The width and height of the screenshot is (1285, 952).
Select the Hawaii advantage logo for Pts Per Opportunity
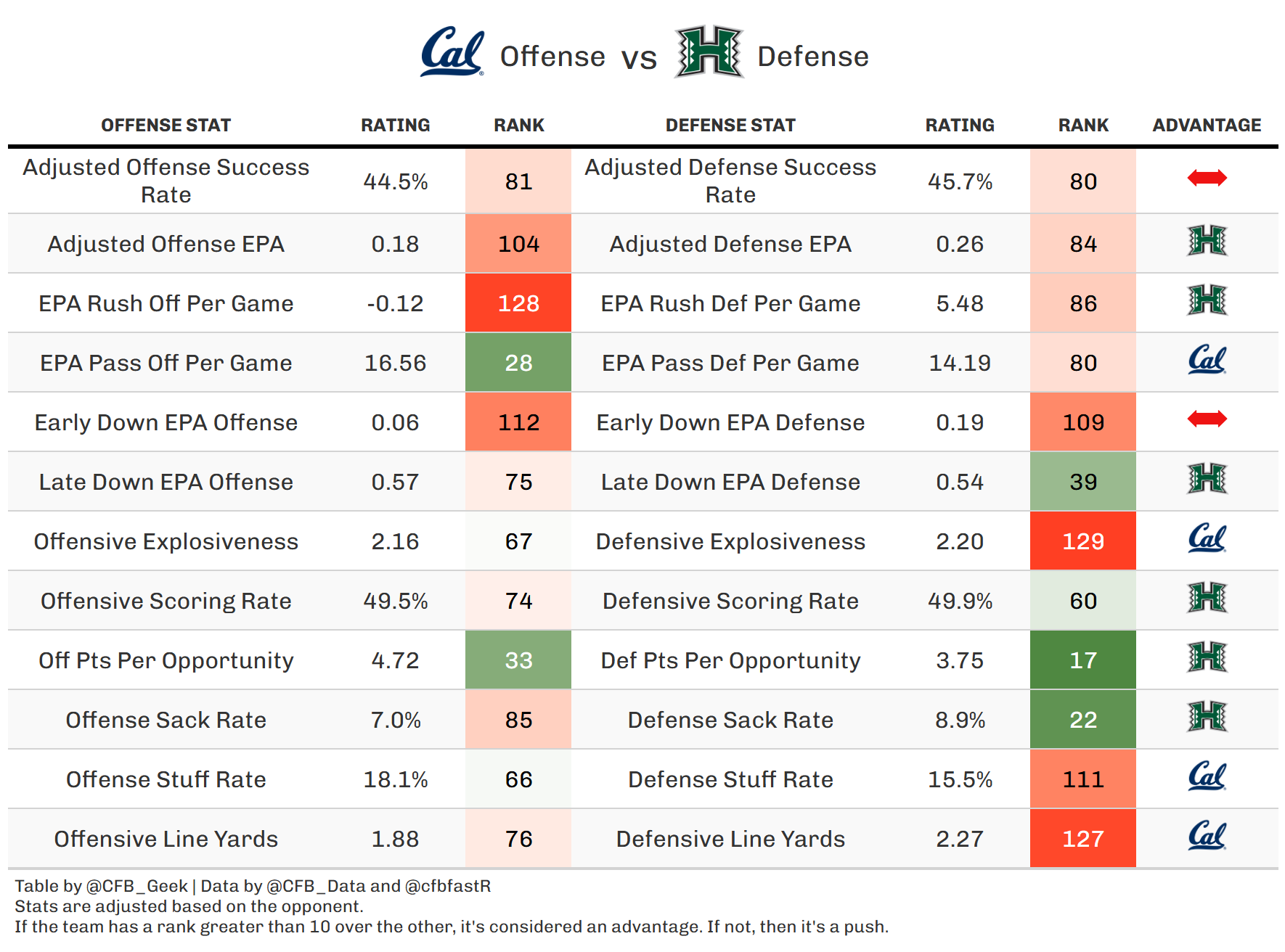tap(1207, 657)
